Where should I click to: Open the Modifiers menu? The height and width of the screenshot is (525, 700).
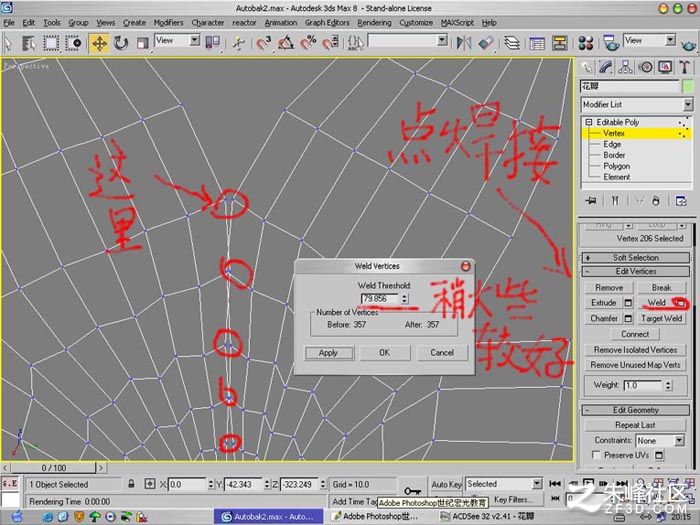tap(168, 22)
